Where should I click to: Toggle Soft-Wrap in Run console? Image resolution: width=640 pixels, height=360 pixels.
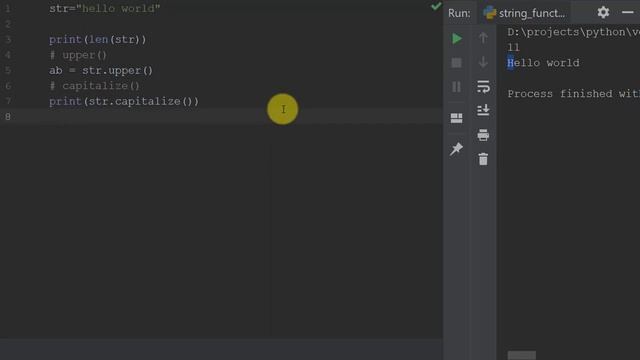point(483,87)
